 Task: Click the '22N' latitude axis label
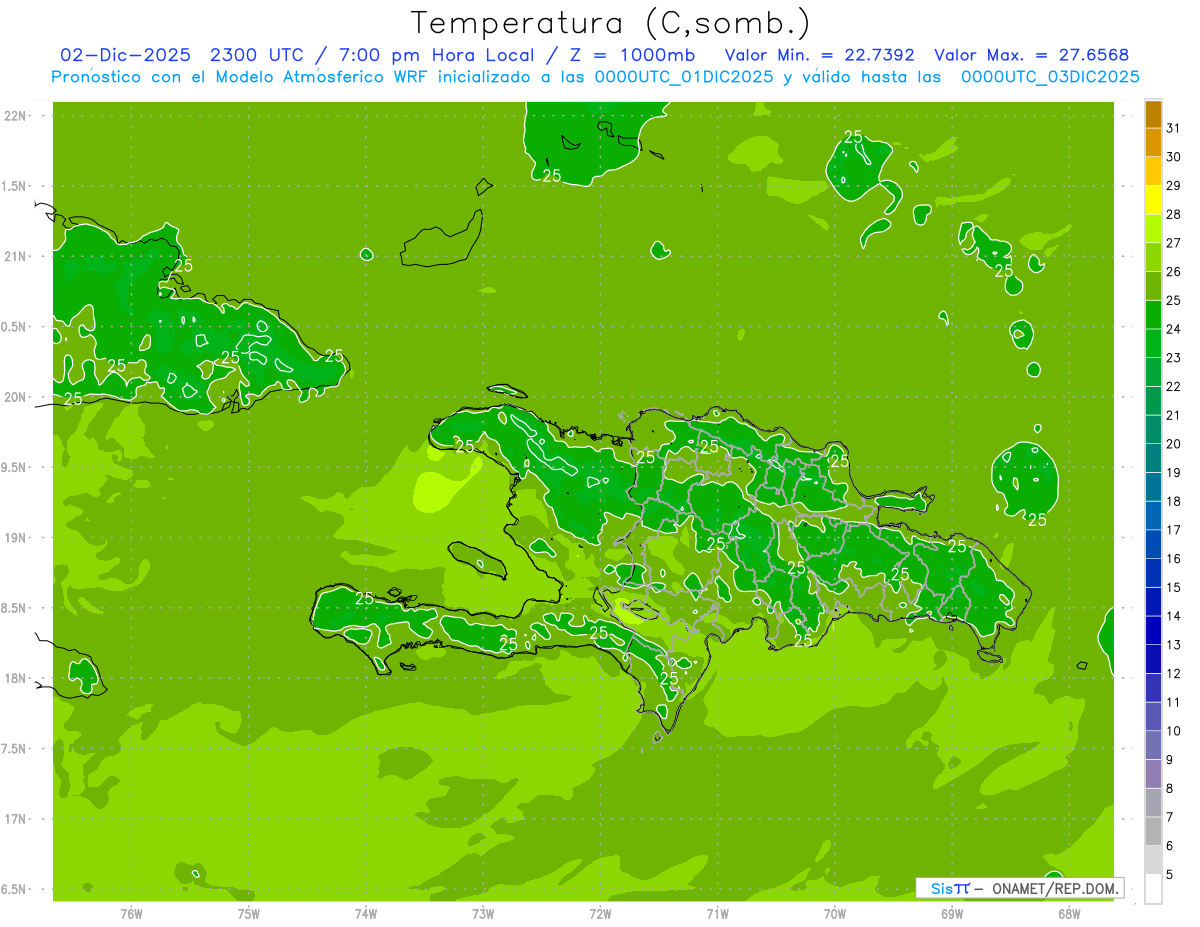[15, 116]
